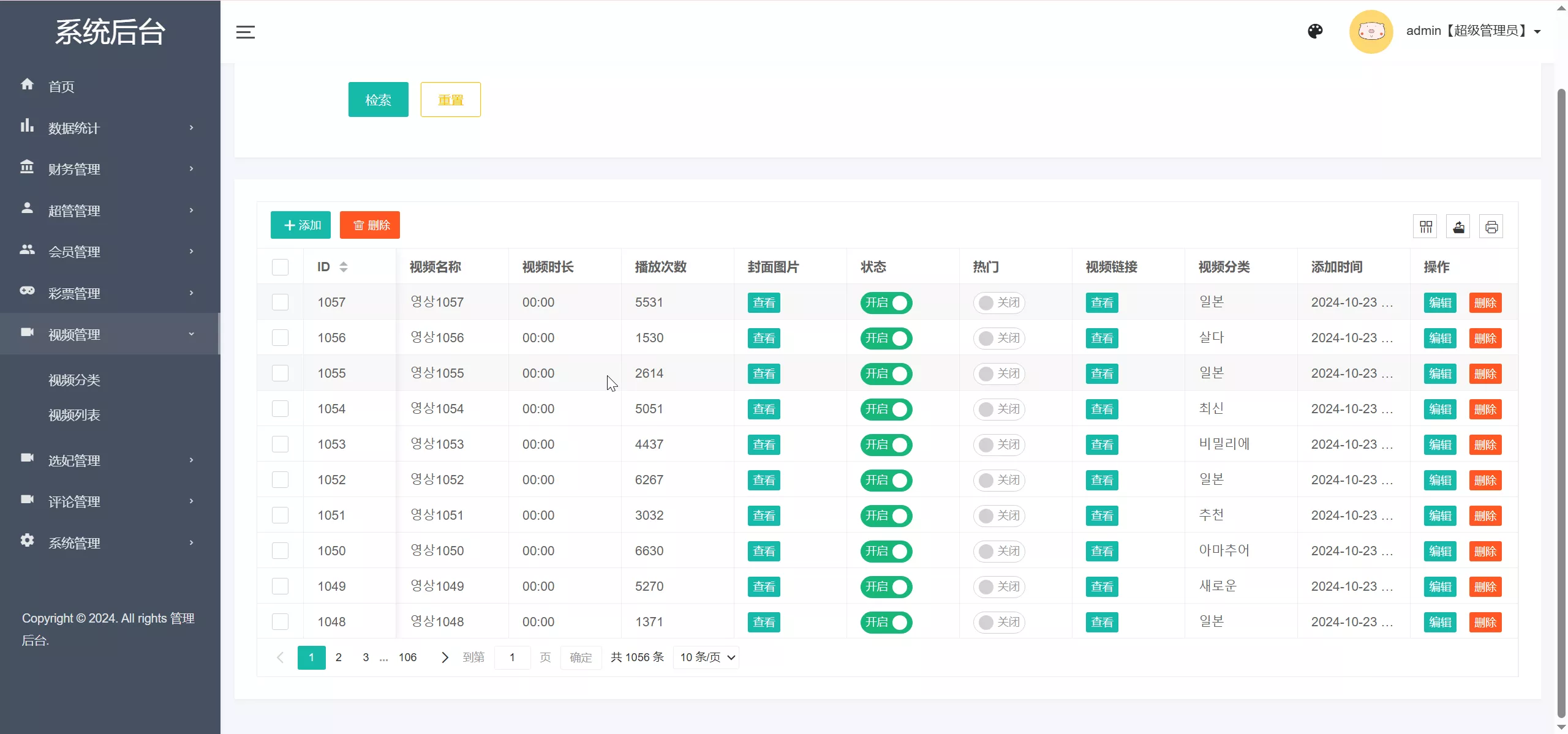The width and height of the screenshot is (1568, 734).
Task: Click the admin avatar image
Action: [x=1371, y=31]
